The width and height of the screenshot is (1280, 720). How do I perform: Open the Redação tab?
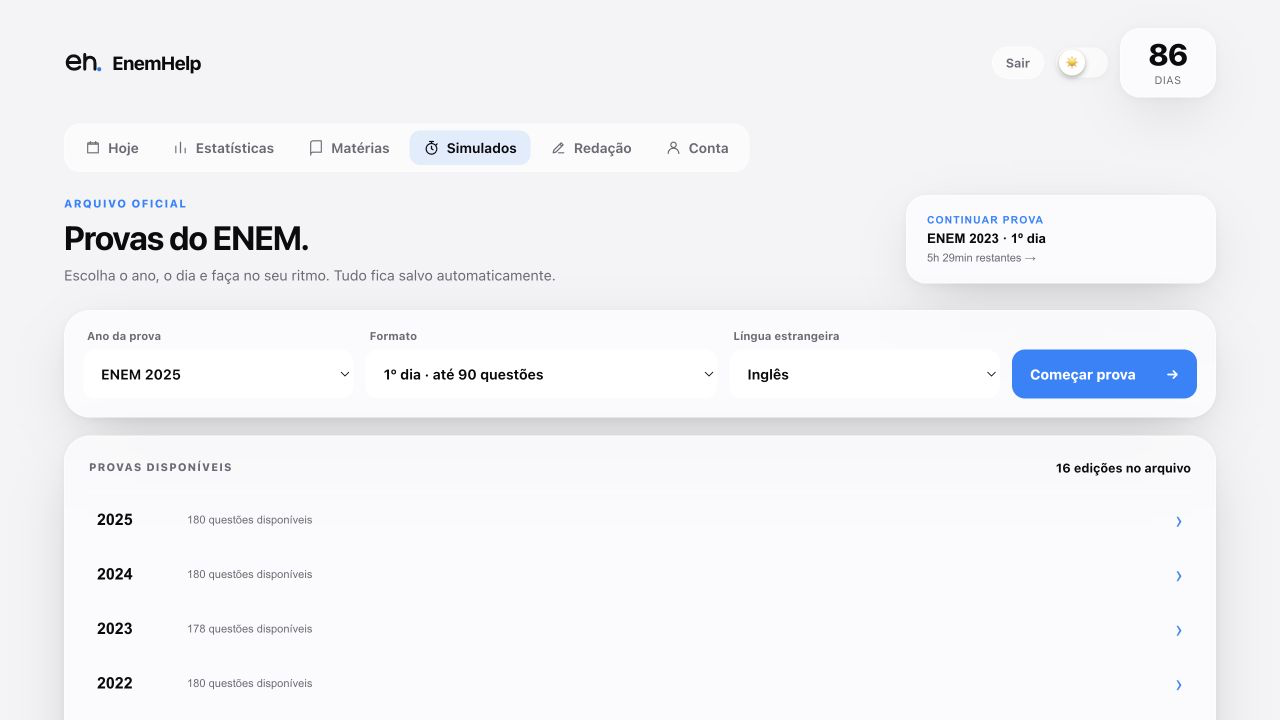[x=592, y=148]
